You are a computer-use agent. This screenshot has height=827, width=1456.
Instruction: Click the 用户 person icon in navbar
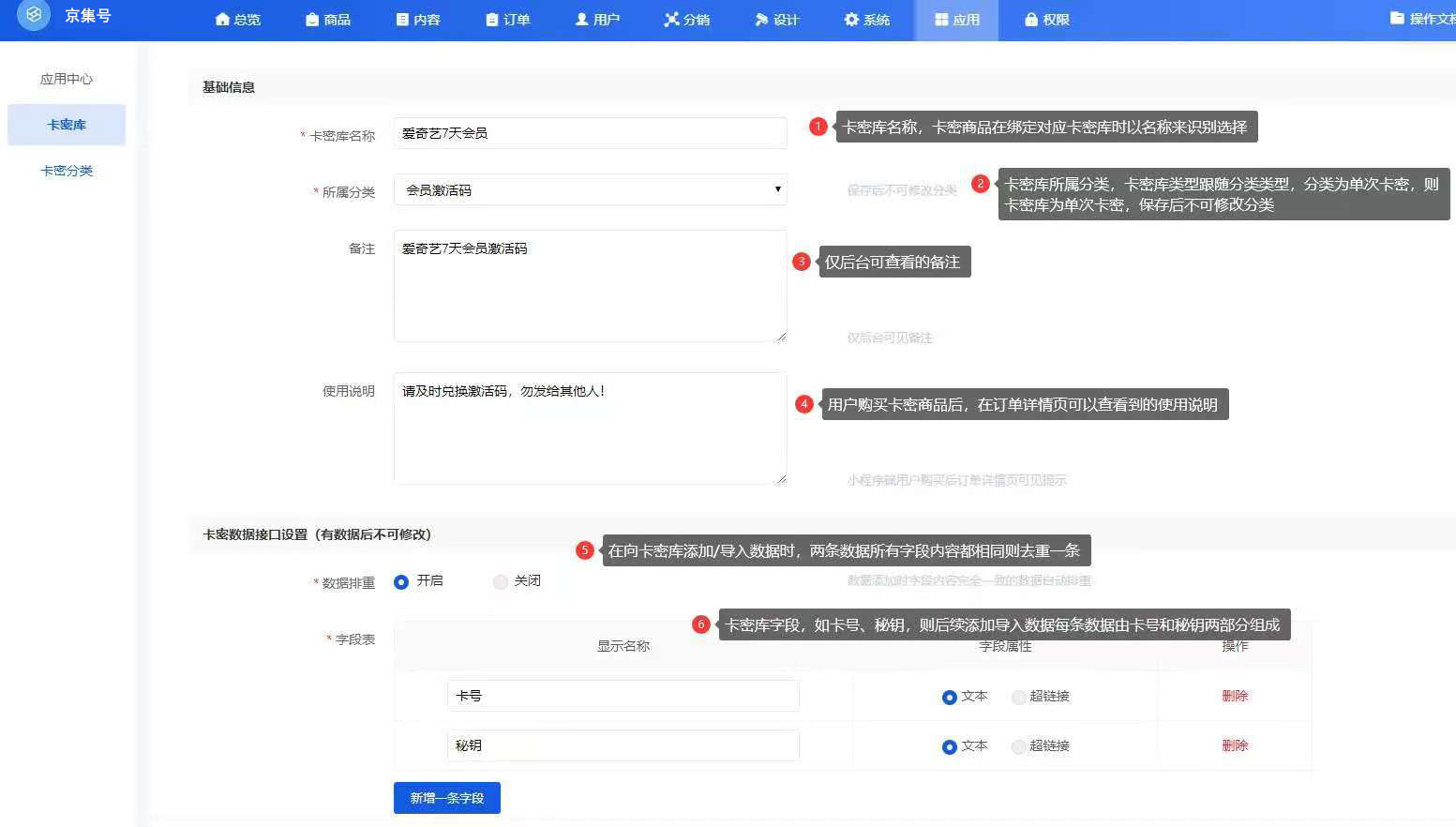[x=582, y=20]
